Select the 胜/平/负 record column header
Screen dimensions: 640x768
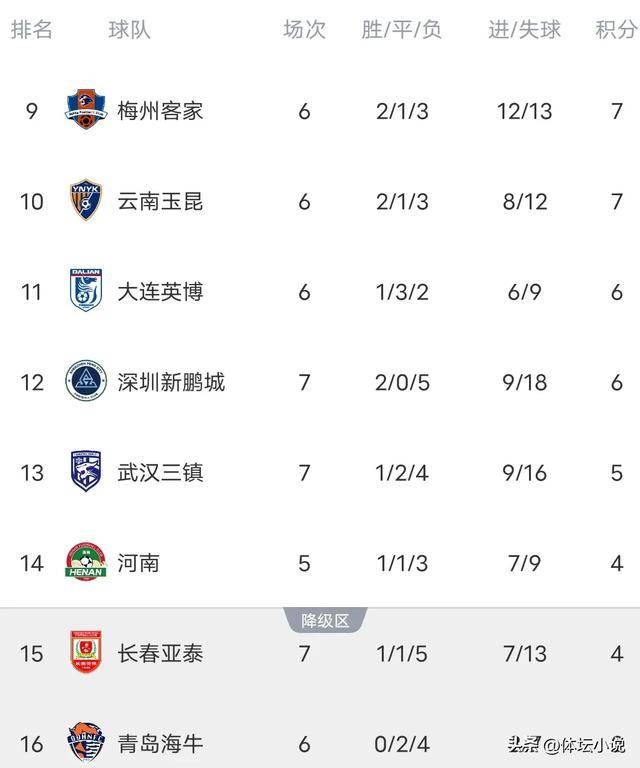pyautogui.click(x=402, y=29)
